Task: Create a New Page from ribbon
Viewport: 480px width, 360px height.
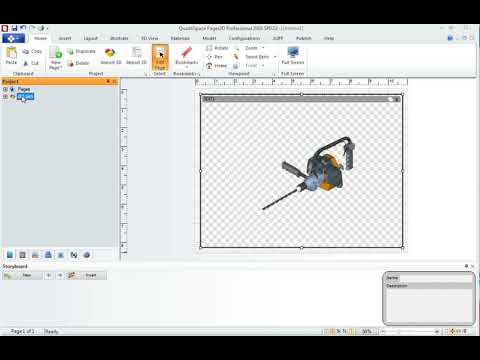Action: (x=56, y=57)
